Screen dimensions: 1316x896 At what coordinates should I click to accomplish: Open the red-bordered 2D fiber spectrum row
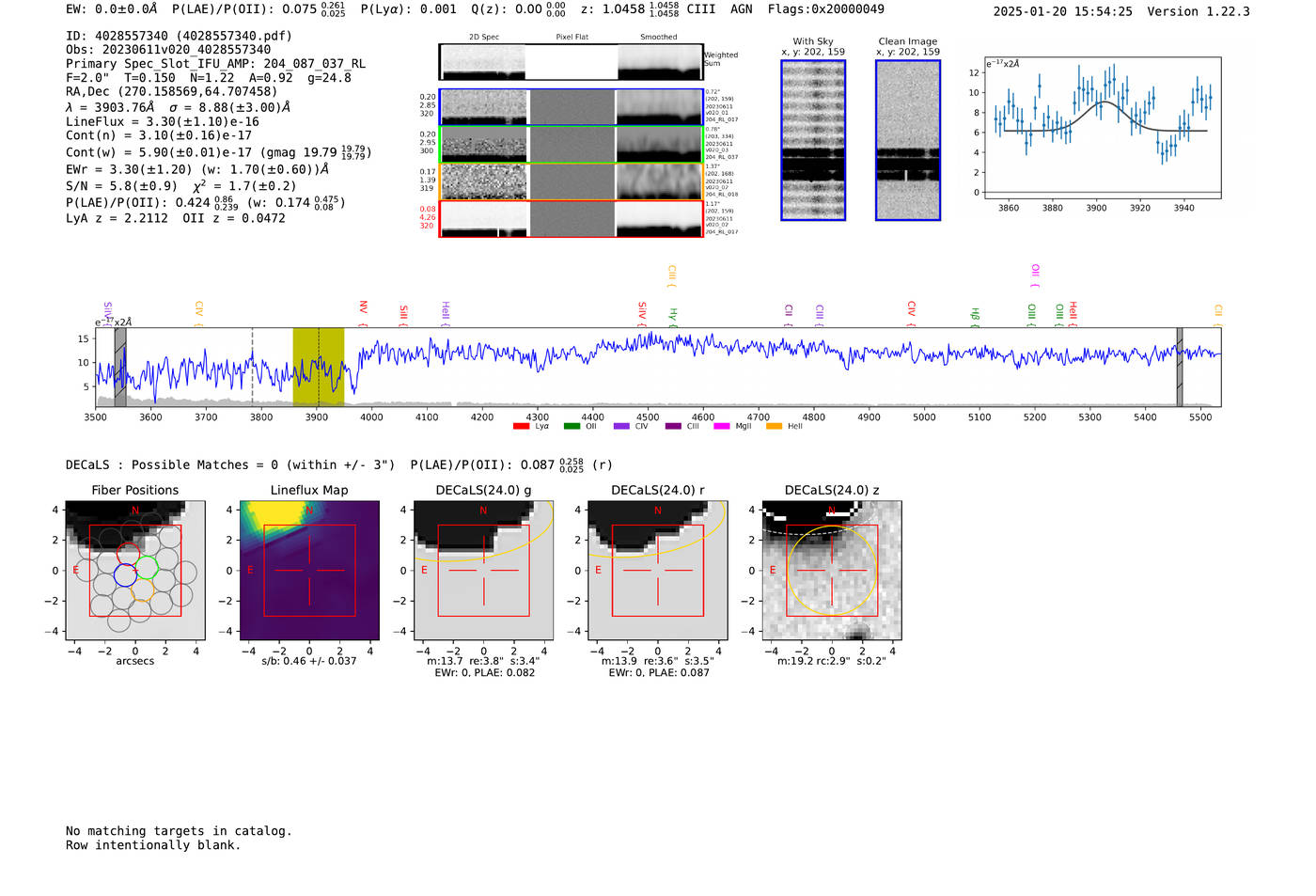pyautogui.click(x=571, y=219)
